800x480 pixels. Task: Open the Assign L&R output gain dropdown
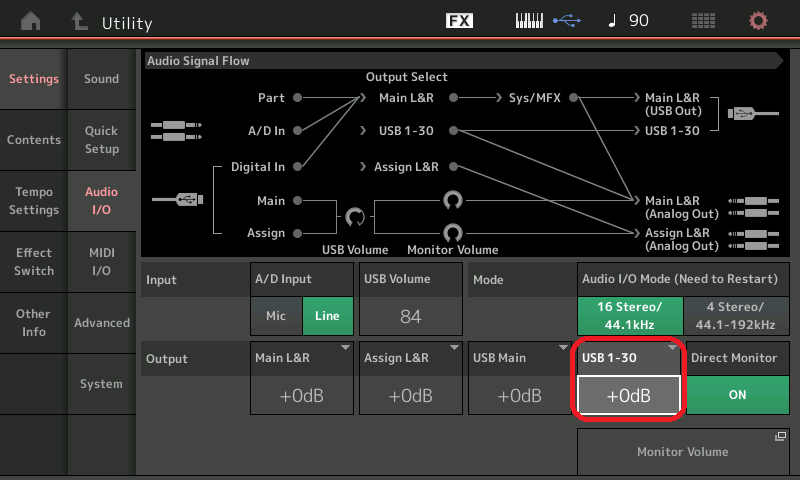(x=410, y=395)
